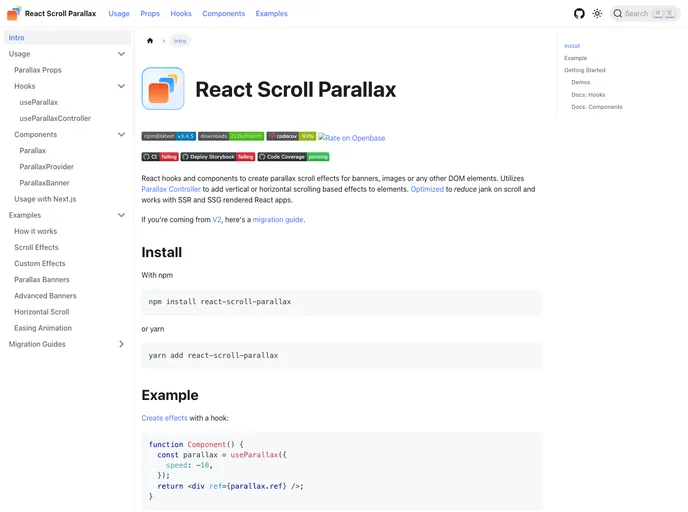This screenshot has height=512, width=688.
Task: Follow the Create effects link
Action: [x=165, y=418]
